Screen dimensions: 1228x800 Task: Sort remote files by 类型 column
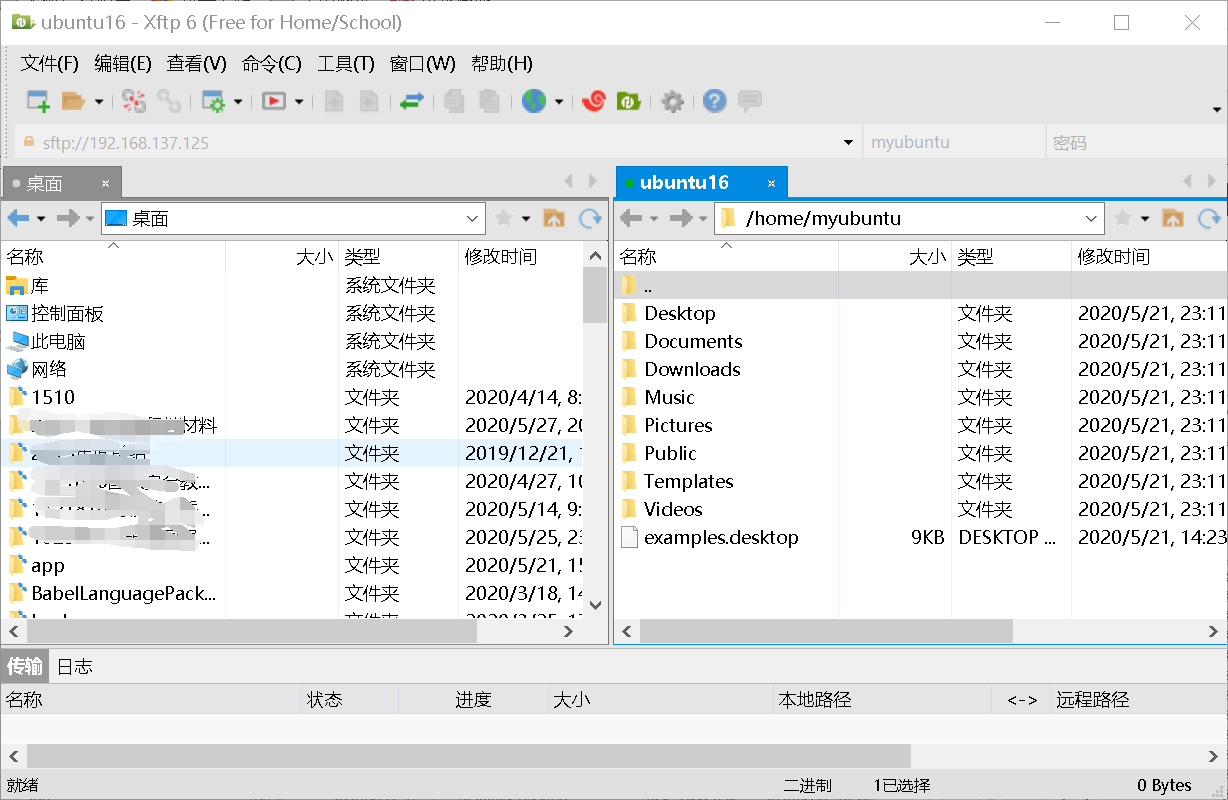[x=1011, y=257]
